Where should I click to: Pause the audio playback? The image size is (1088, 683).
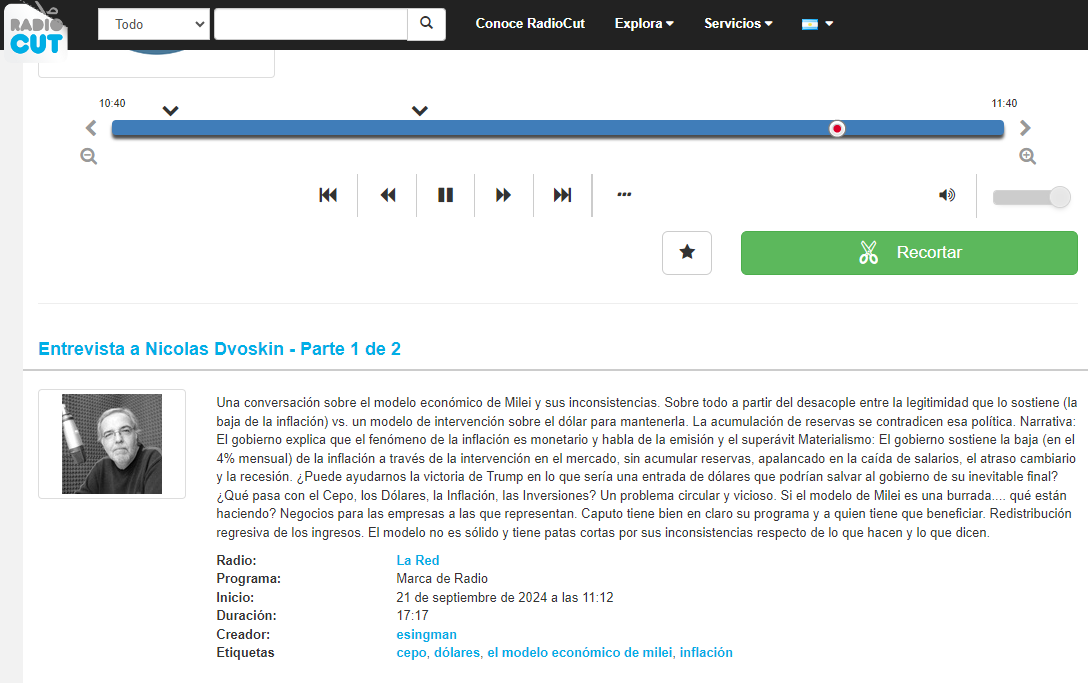click(x=446, y=195)
